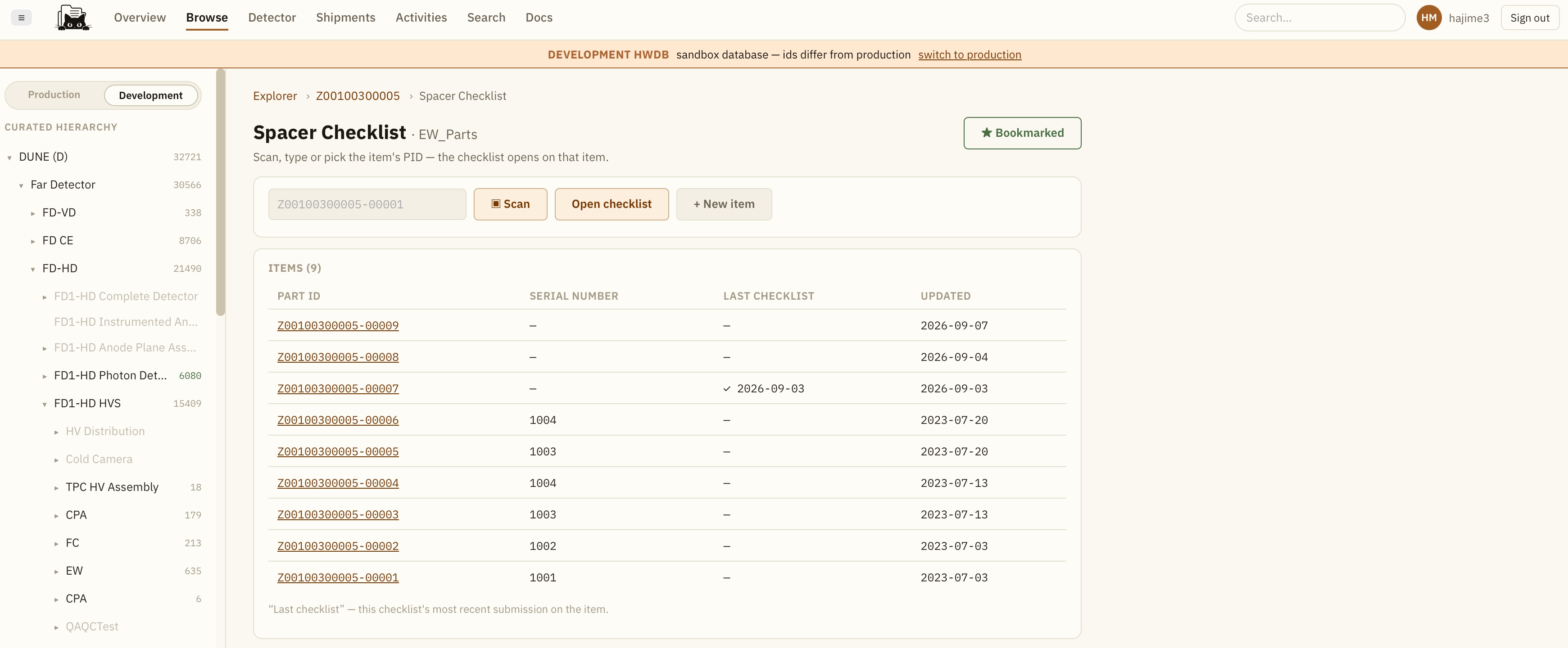Open the Browse tab

[x=207, y=18]
